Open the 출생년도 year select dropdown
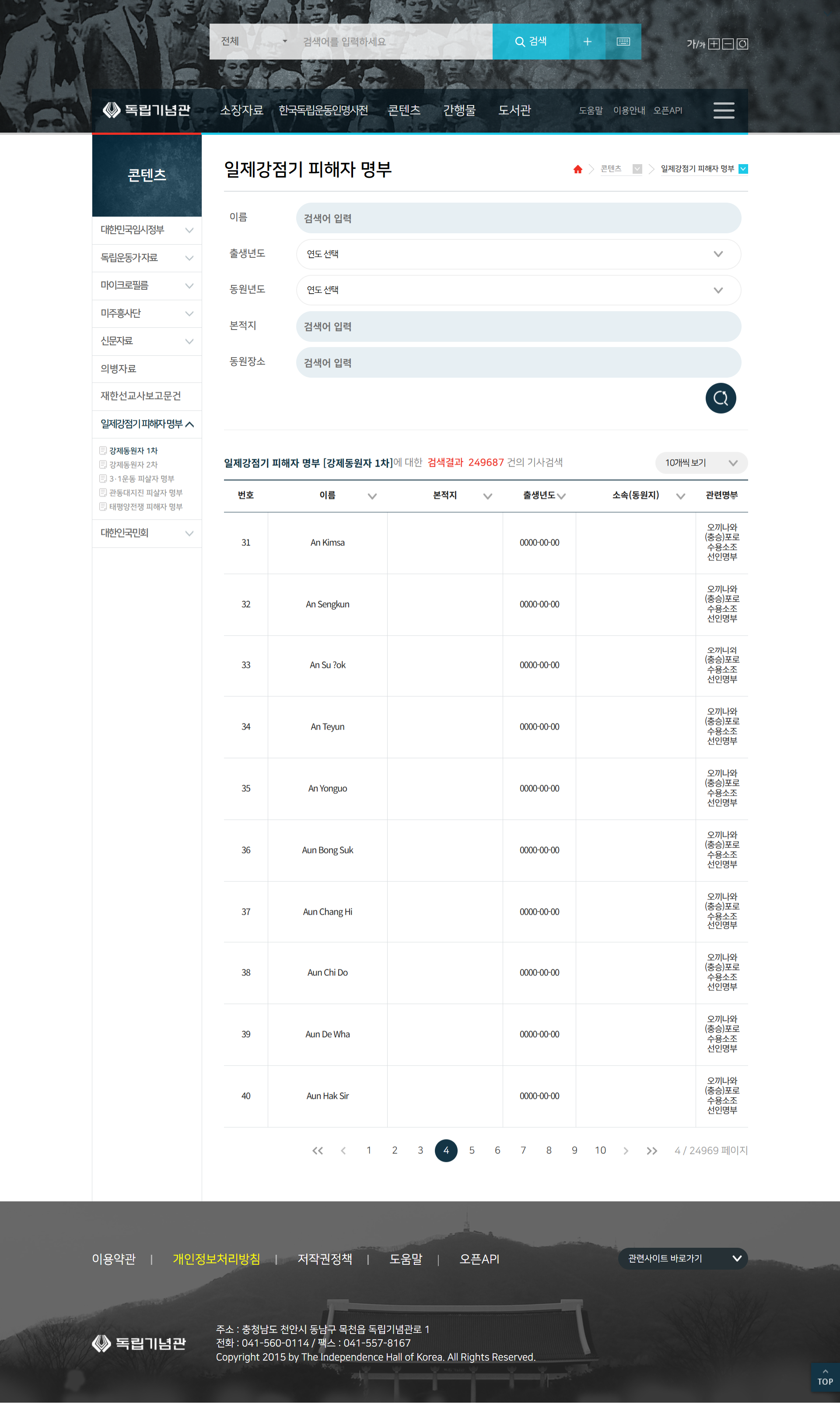 (x=518, y=254)
